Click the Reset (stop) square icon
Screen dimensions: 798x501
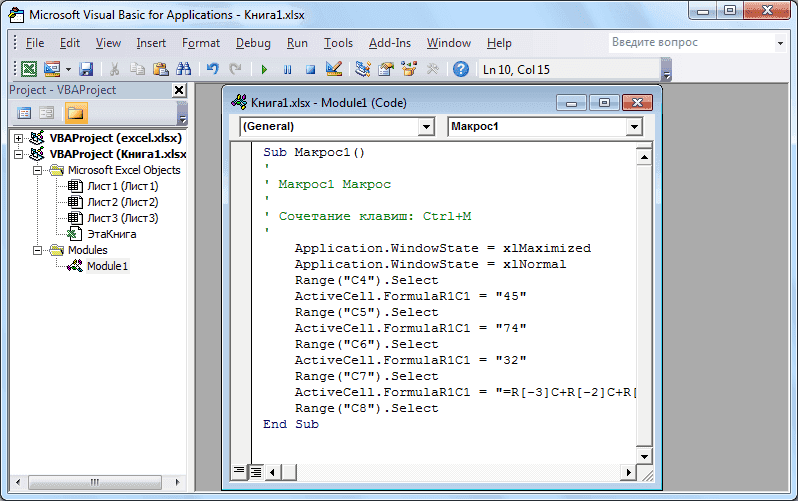(310, 70)
